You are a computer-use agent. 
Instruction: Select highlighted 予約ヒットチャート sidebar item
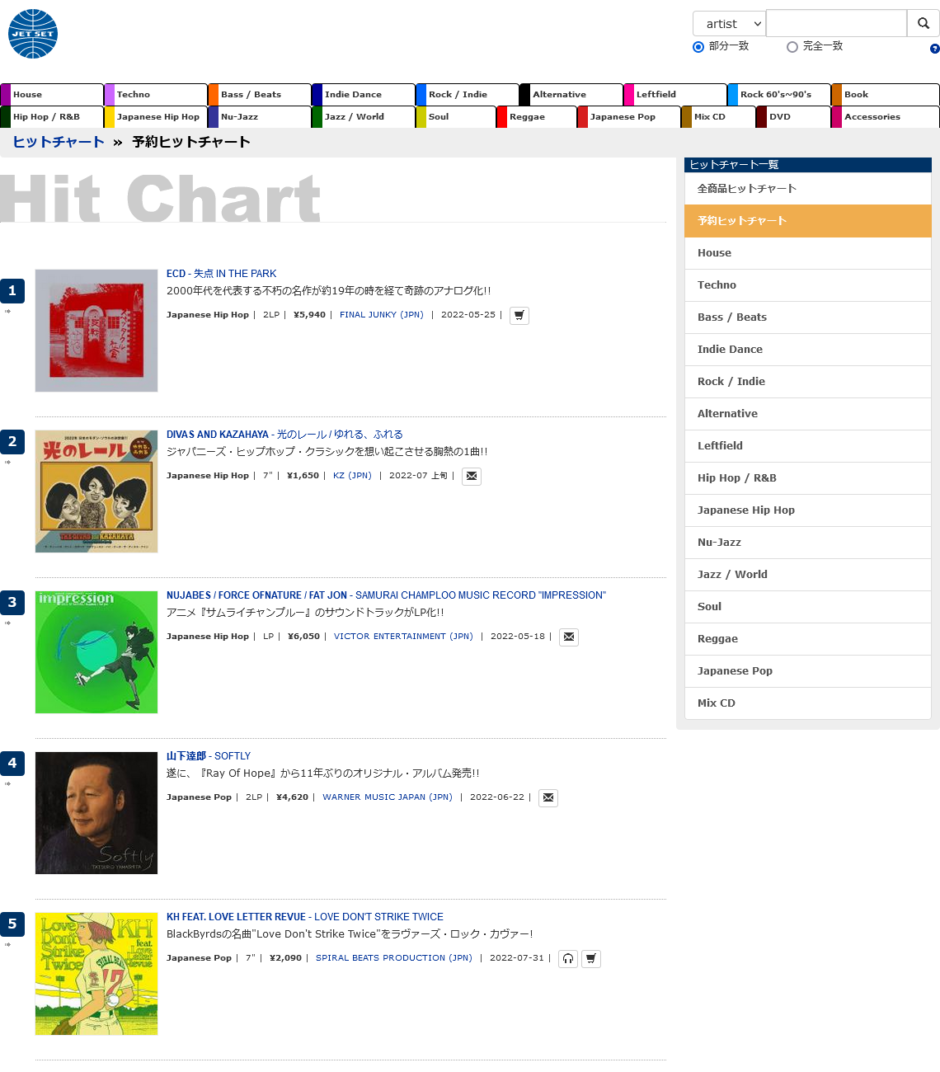[807, 221]
